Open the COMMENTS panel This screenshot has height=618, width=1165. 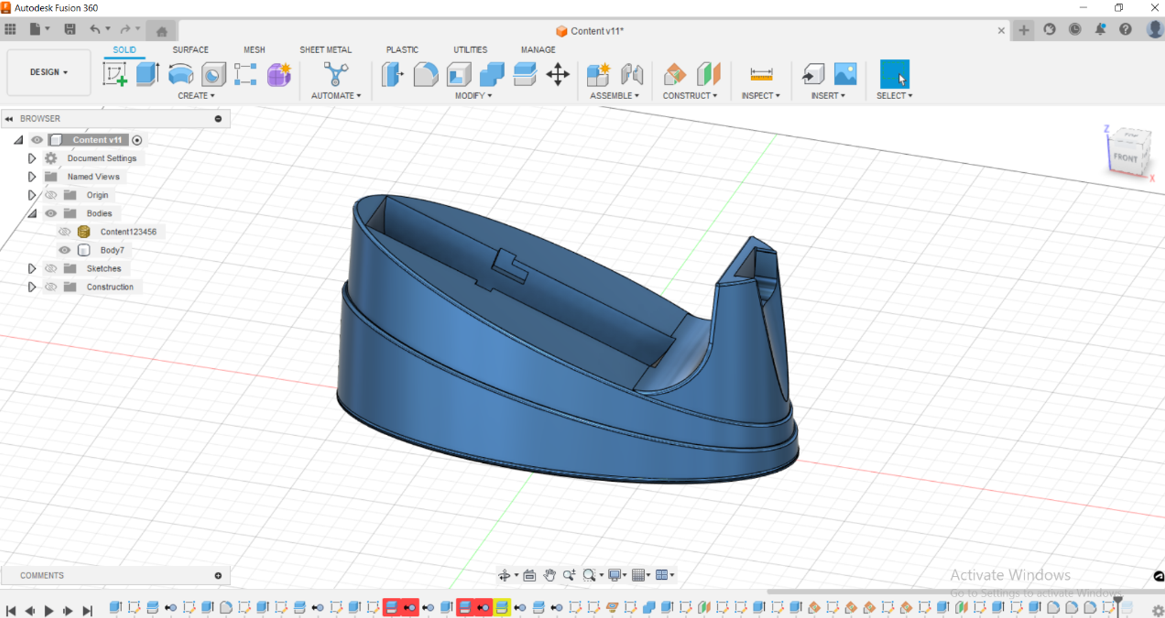(x=40, y=575)
